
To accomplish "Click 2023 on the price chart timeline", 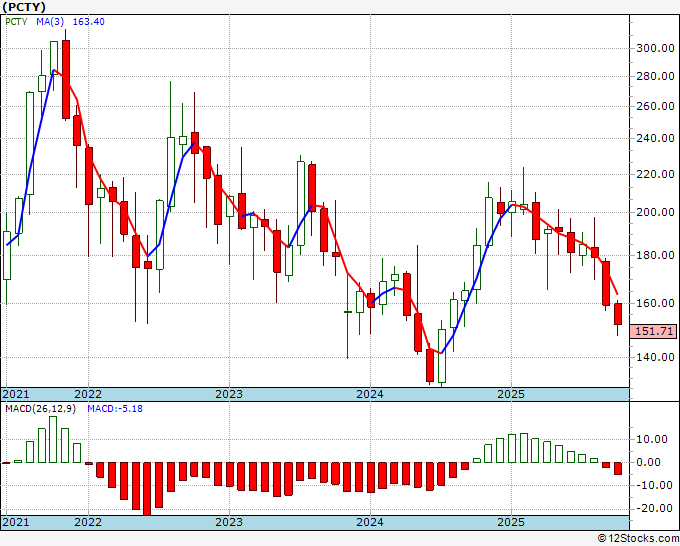I will [229, 394].
